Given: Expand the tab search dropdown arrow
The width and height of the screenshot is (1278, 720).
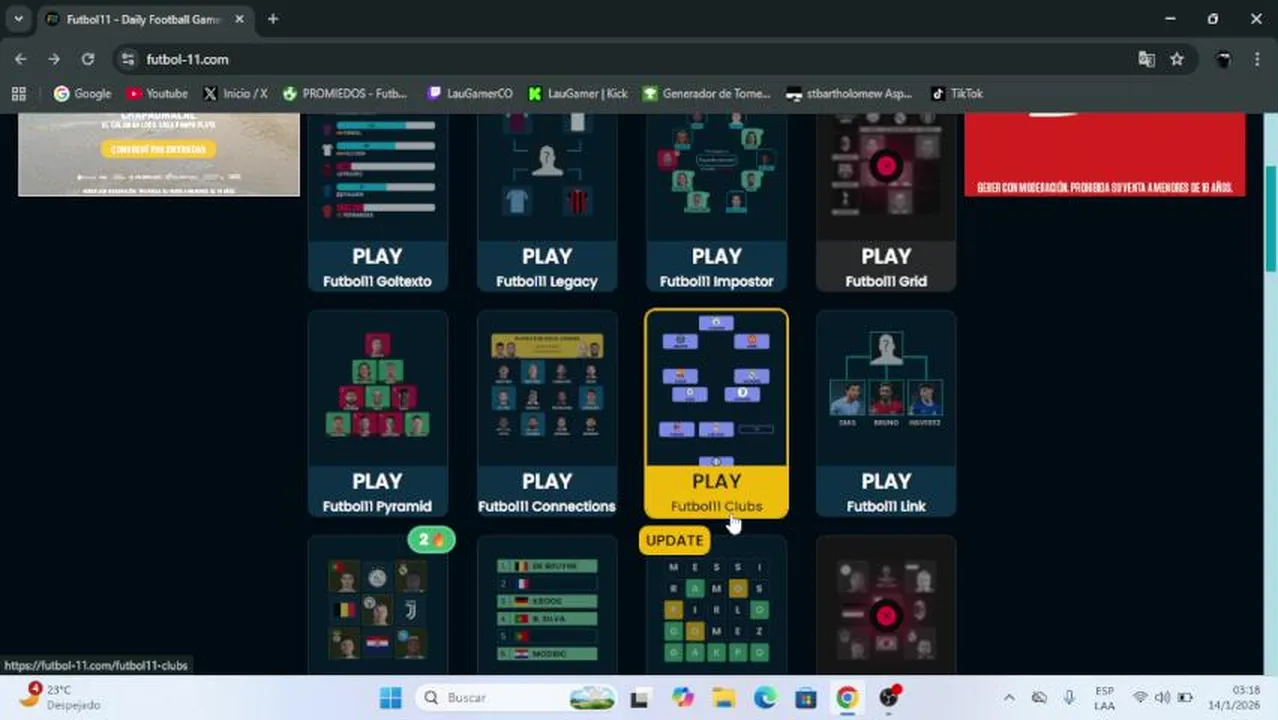Looking at the screenshot, I should click(x=18, y=19).
